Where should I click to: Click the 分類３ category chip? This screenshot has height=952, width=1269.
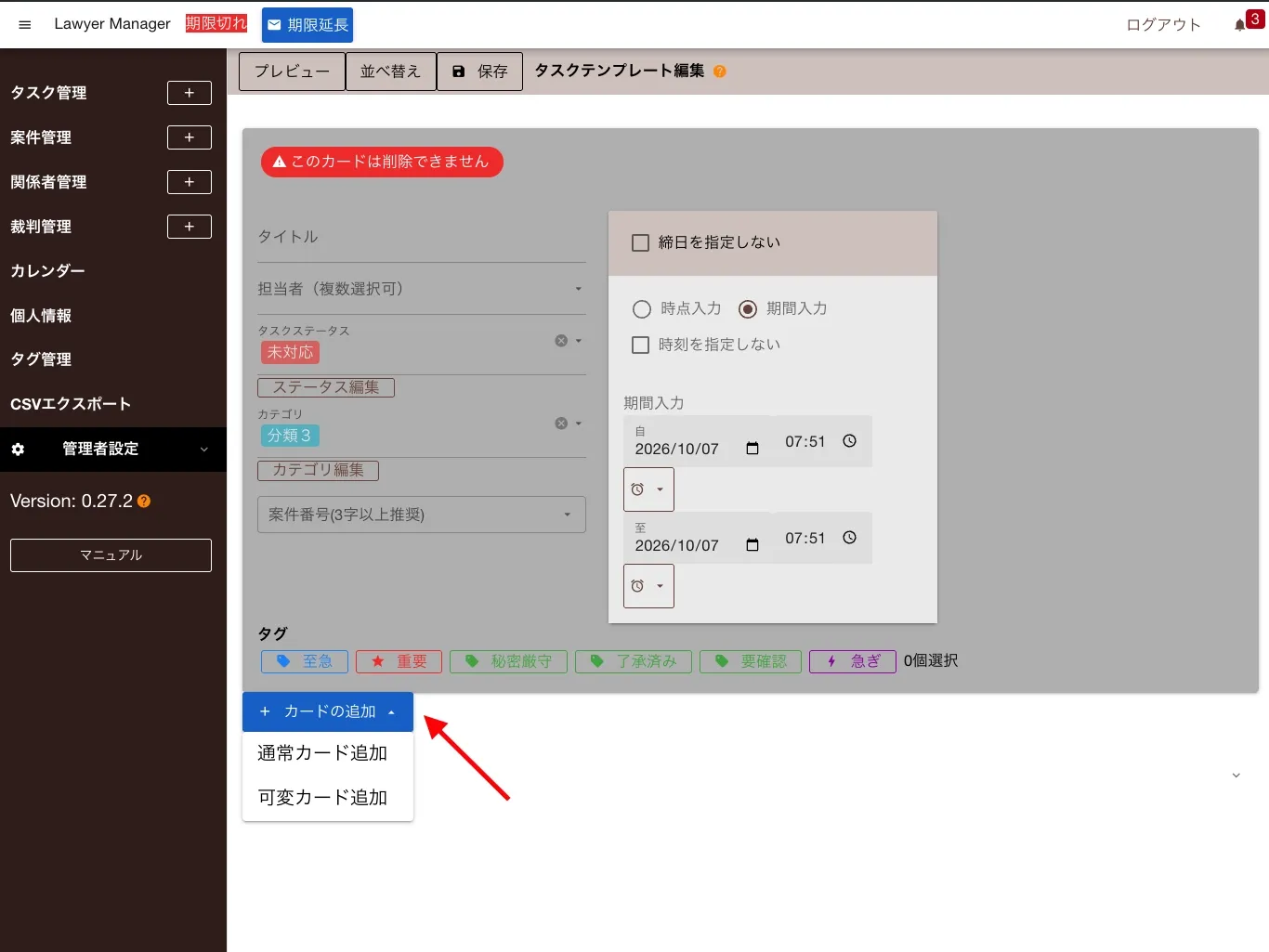(290, 436)
